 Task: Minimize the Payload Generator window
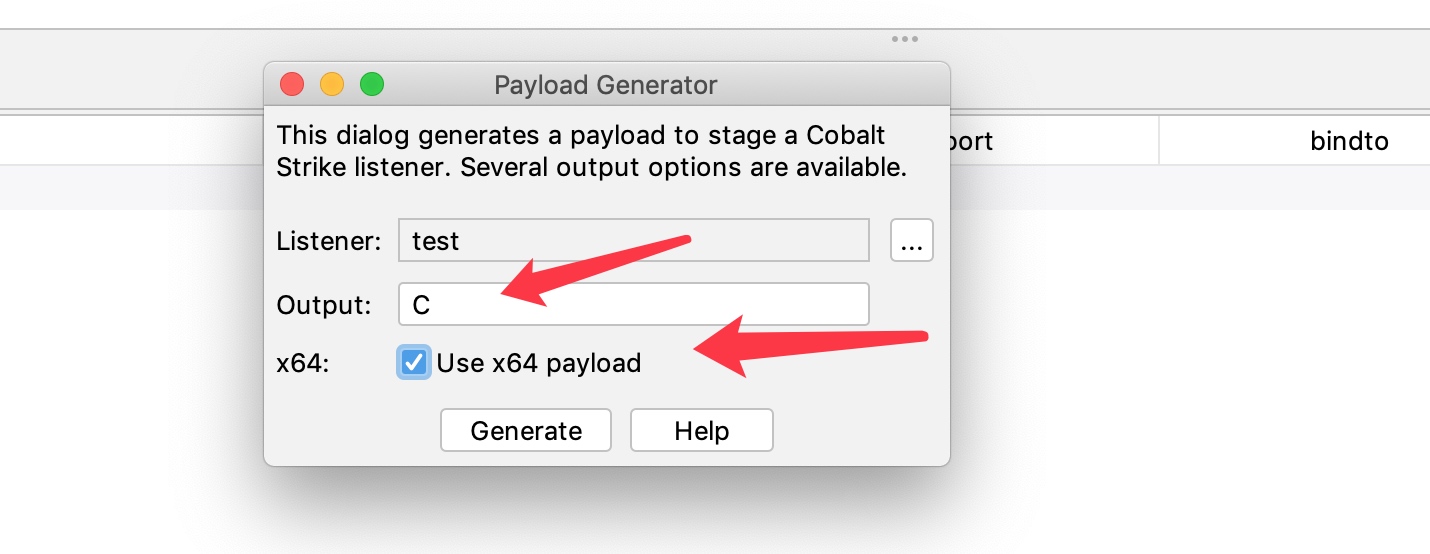tap(332, 85)
